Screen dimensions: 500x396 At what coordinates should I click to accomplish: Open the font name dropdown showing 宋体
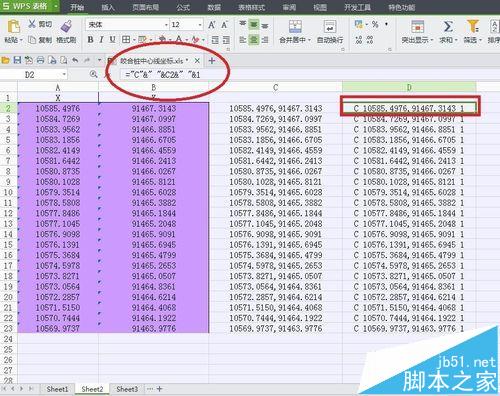(166, 25)
